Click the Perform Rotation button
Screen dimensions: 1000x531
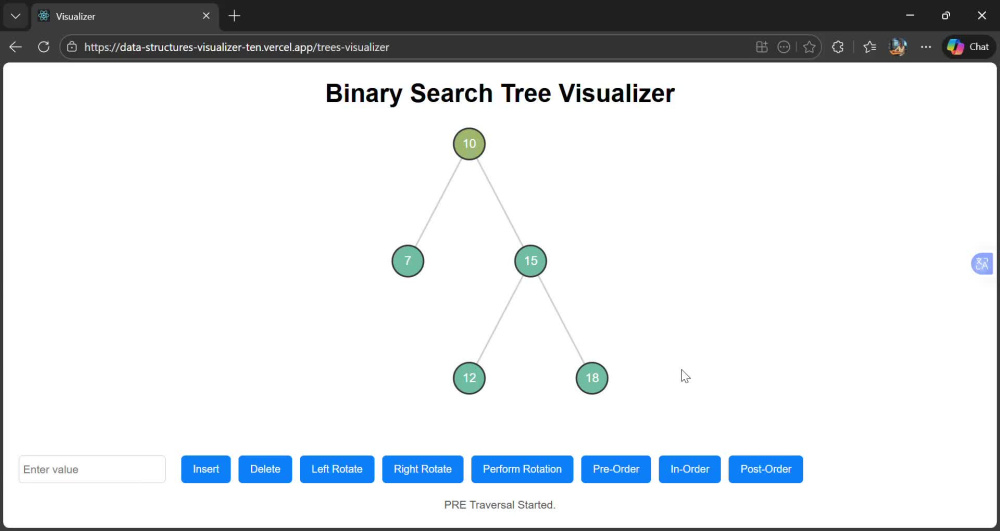522,469
